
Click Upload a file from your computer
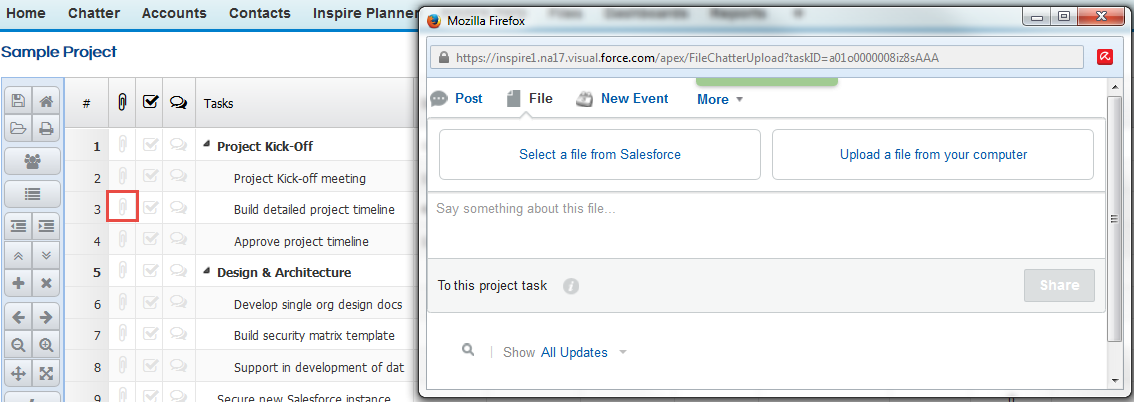click(x=933, y=154)
